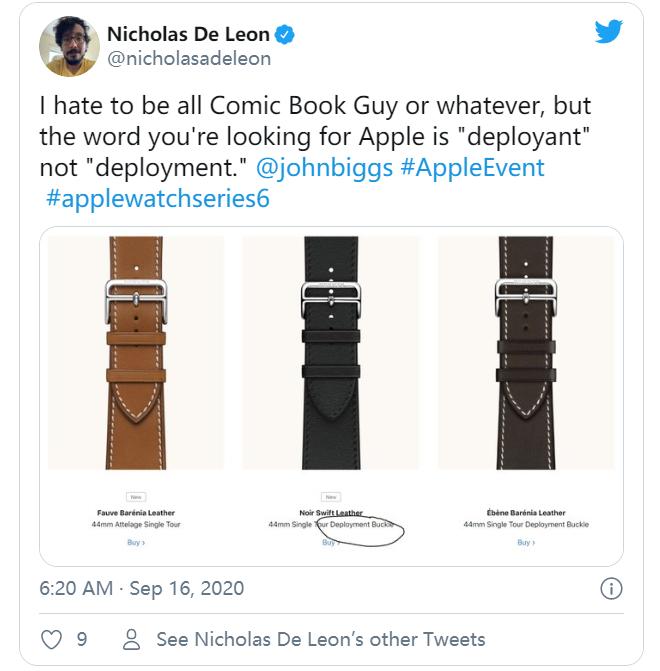This screenshot has height=671, width=660.
Task: Click the circled Deployment Buckle text
Action: [362, 524]
